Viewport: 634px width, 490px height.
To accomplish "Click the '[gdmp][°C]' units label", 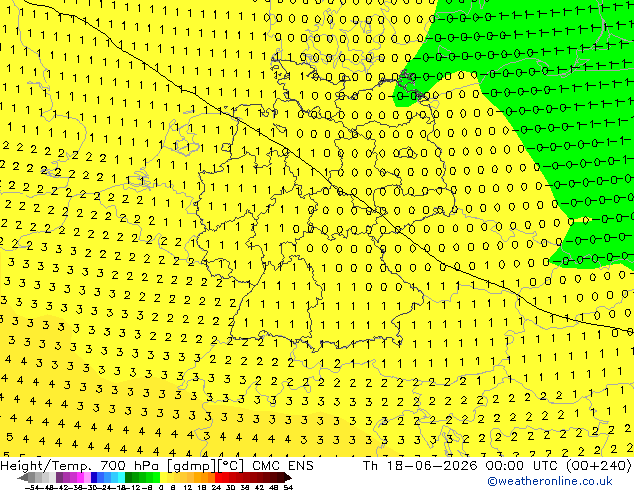I will point(205,466).
